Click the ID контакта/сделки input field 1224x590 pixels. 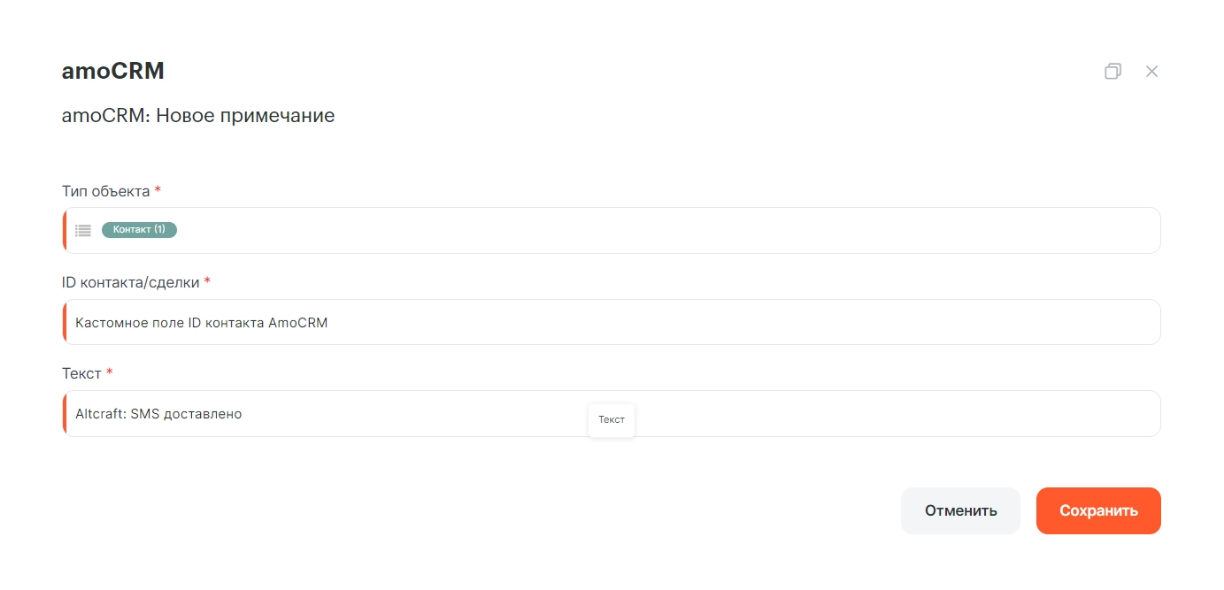click(611, 322)
